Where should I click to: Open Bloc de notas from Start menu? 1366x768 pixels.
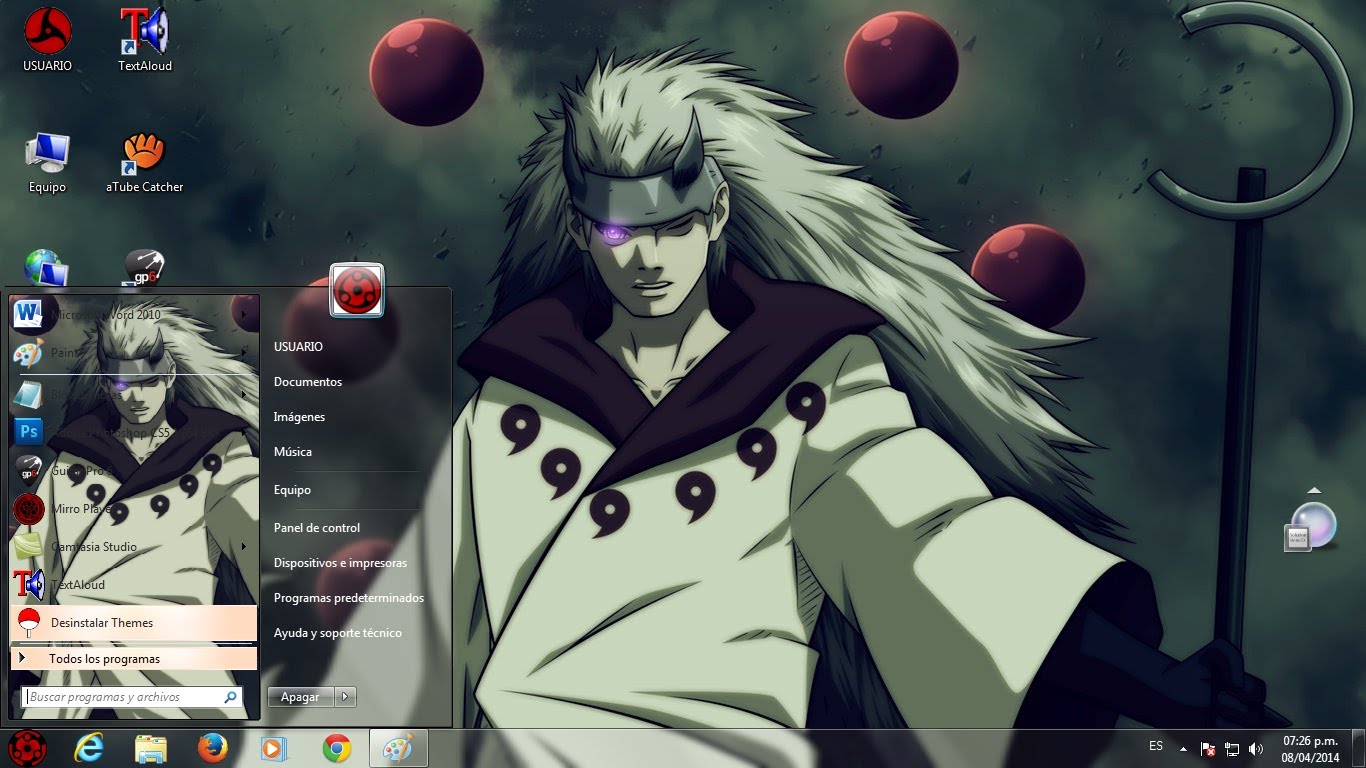[134, 395]
